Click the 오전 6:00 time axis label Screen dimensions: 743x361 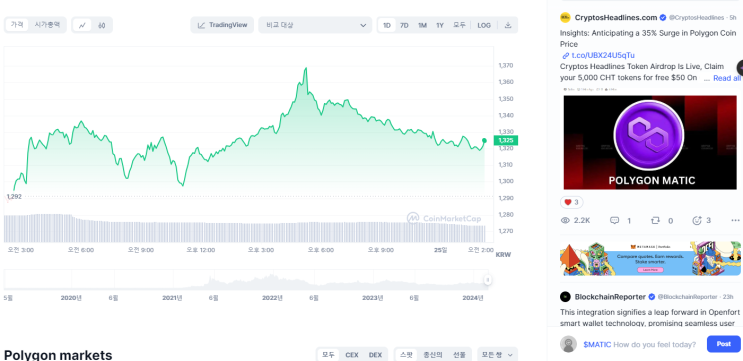pos(81,250)
